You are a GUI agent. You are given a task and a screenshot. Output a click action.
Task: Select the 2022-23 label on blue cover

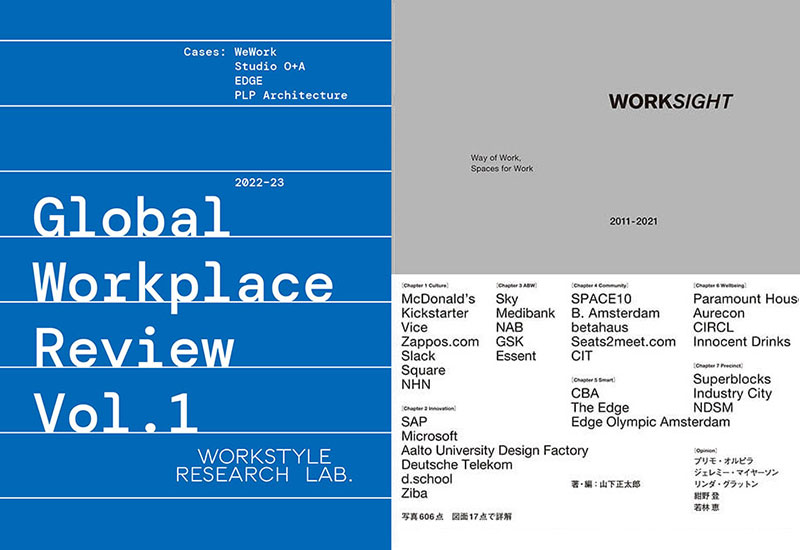(x=259, y=183)
